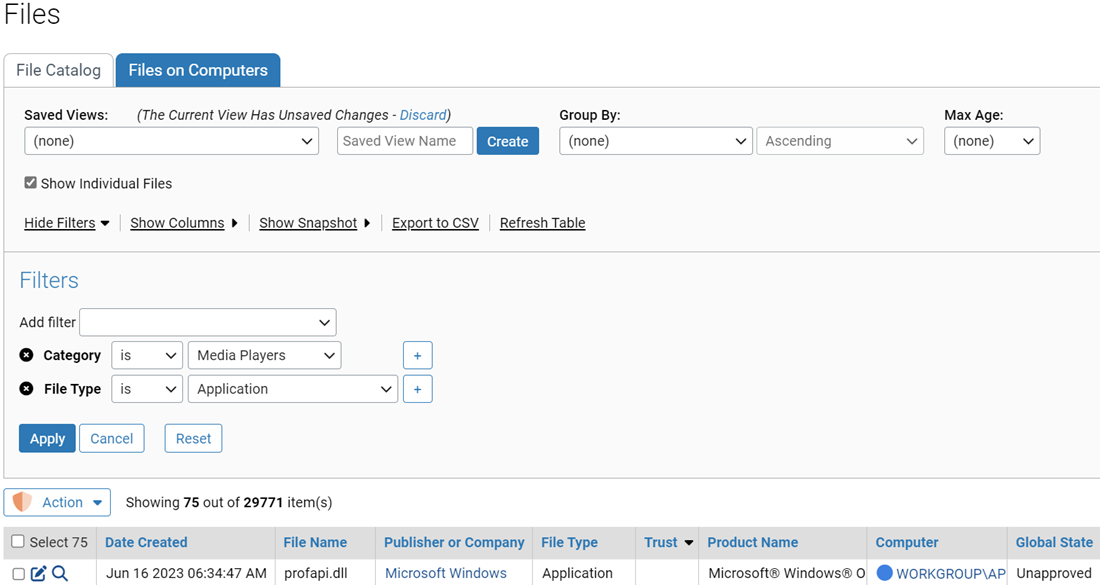Remove the File Type filter with its X icon
The height and width of the screenshot is (585, 1100).
coord(27,389)
